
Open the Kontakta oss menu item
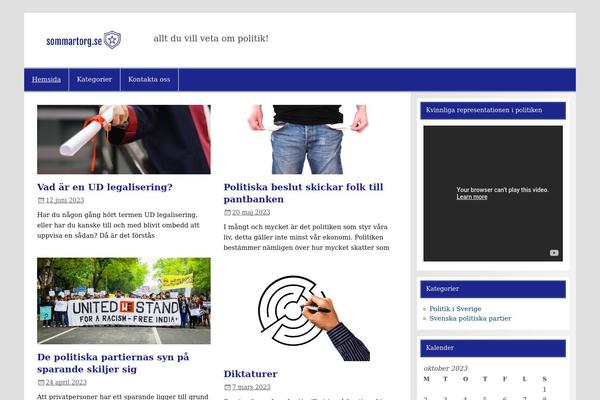(x=149, y=80)
